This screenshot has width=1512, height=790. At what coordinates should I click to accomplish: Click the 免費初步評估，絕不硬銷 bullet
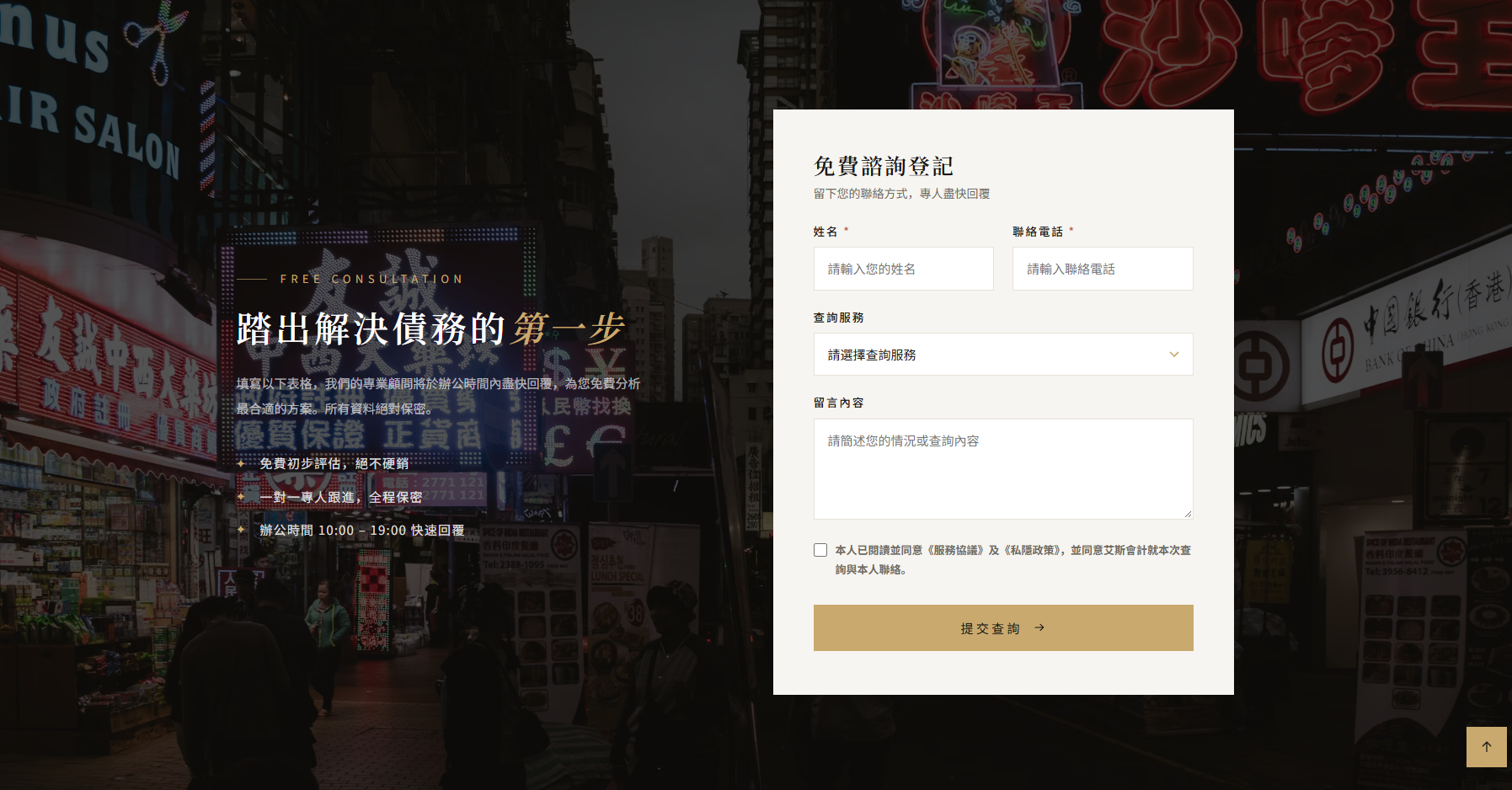[x=334, y=463]
